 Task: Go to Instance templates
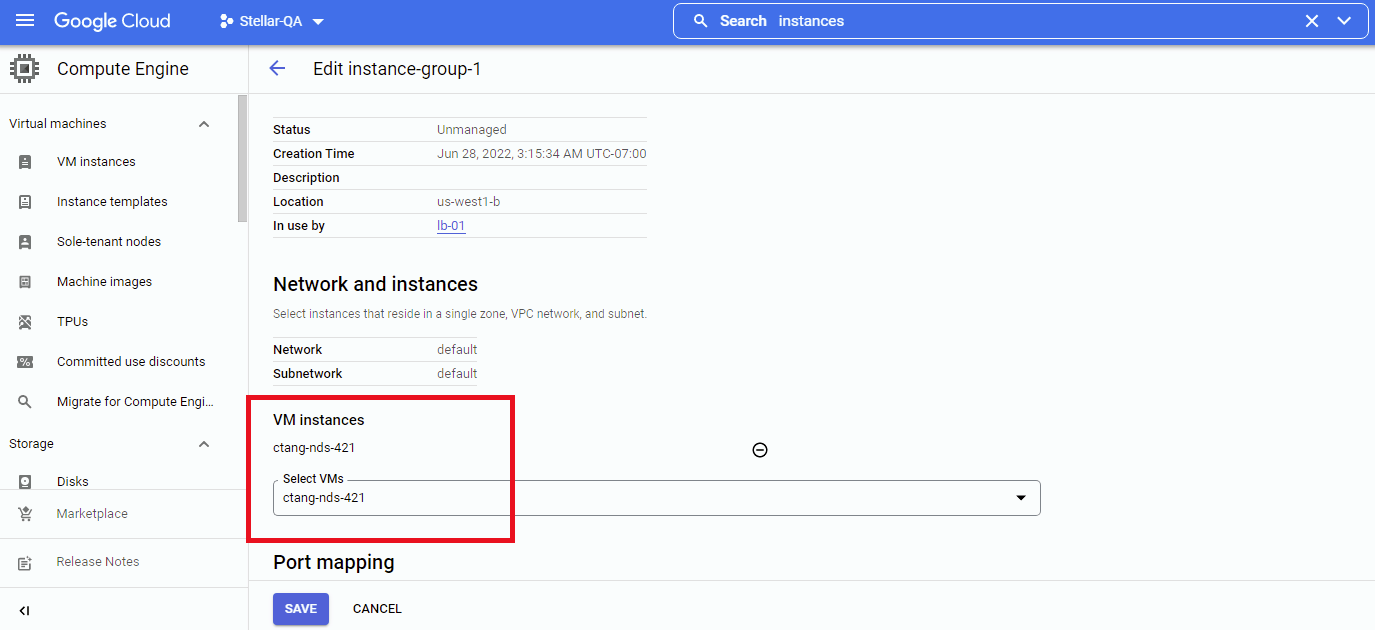point(112,202)
